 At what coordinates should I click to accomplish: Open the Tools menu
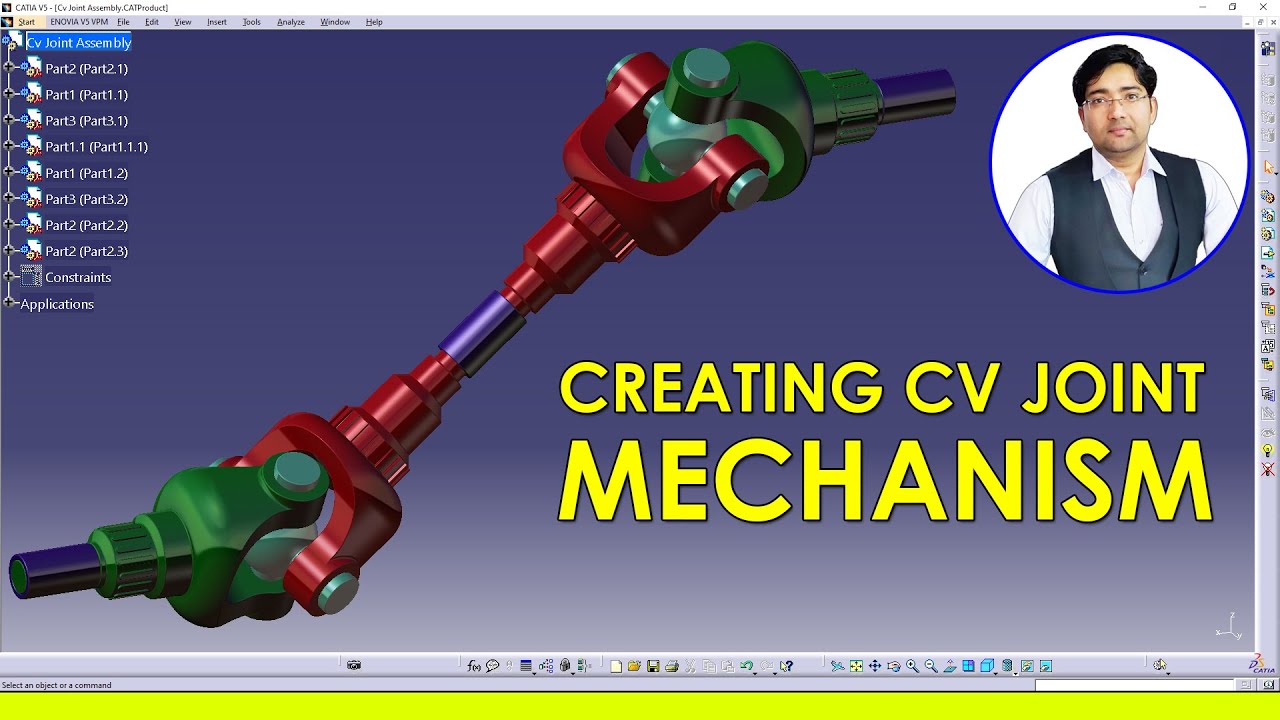tap(252, 22)
